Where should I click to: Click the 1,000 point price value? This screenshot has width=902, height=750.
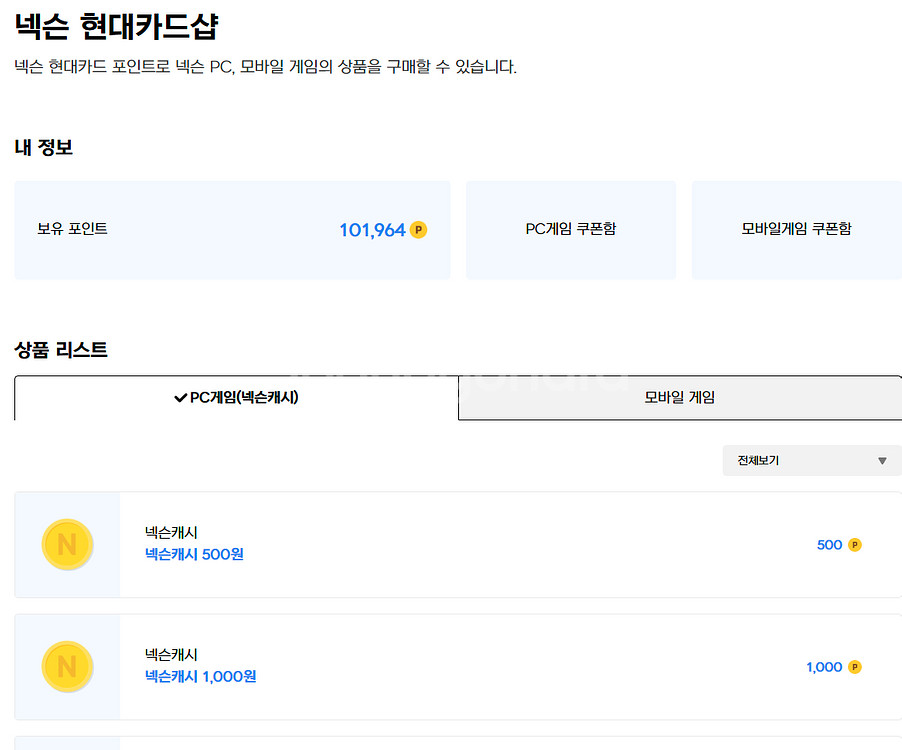[x=824, y=667]
